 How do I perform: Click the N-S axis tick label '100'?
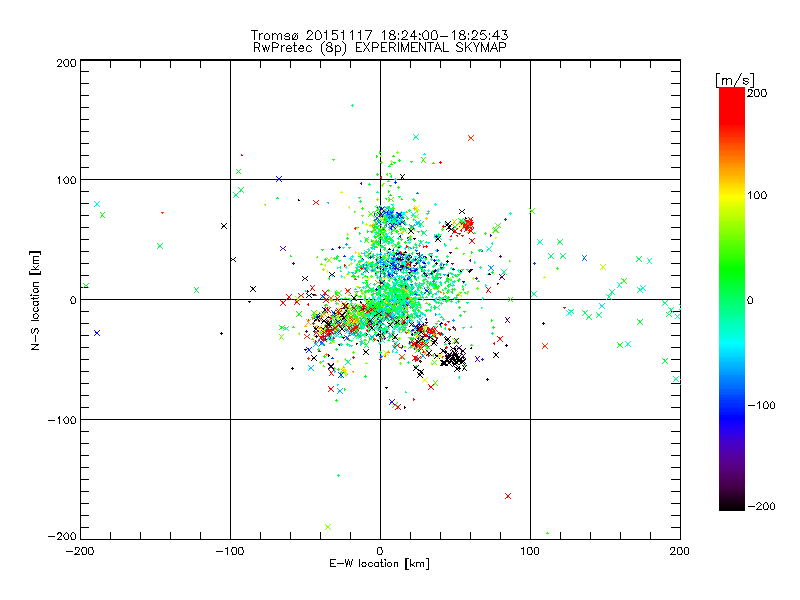click(x=66, y=180)
